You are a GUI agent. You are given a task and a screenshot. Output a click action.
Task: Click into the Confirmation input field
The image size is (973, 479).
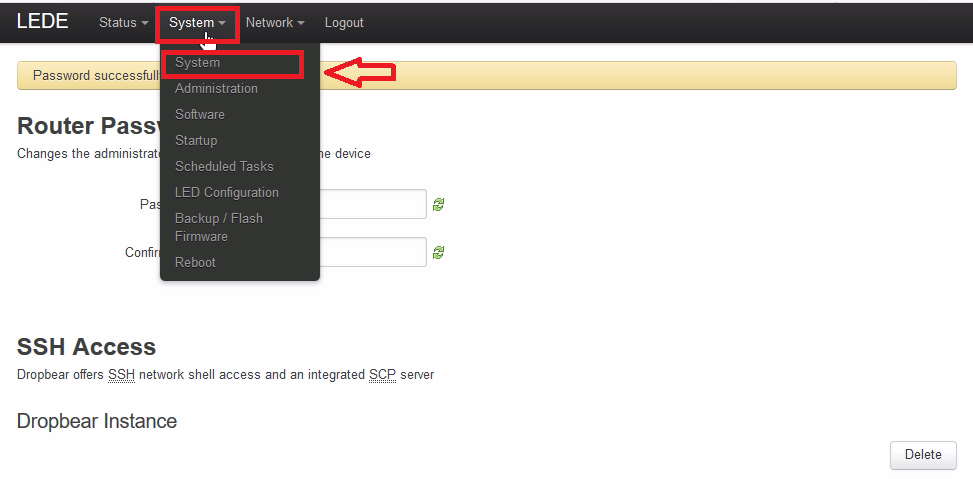point(373,252)
